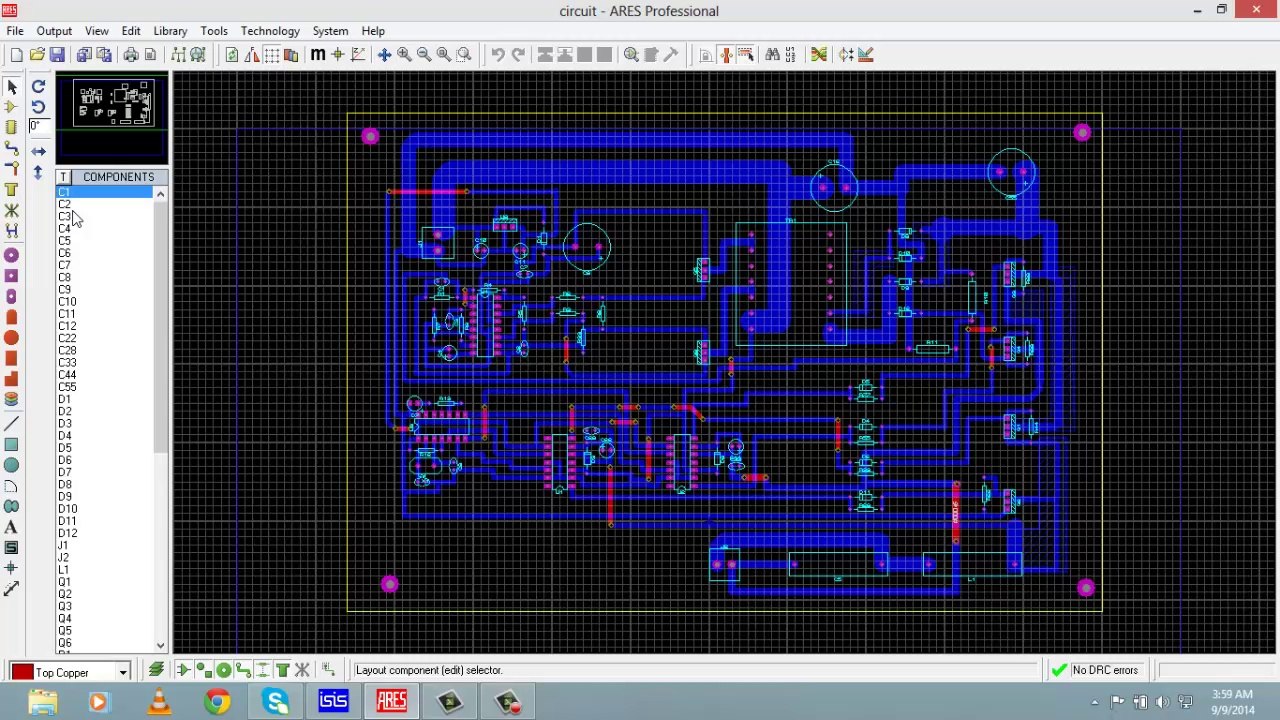Click down arrow of components list scrollbar
Viewport: 1280px width, 720px height.
tap(161, 645)
